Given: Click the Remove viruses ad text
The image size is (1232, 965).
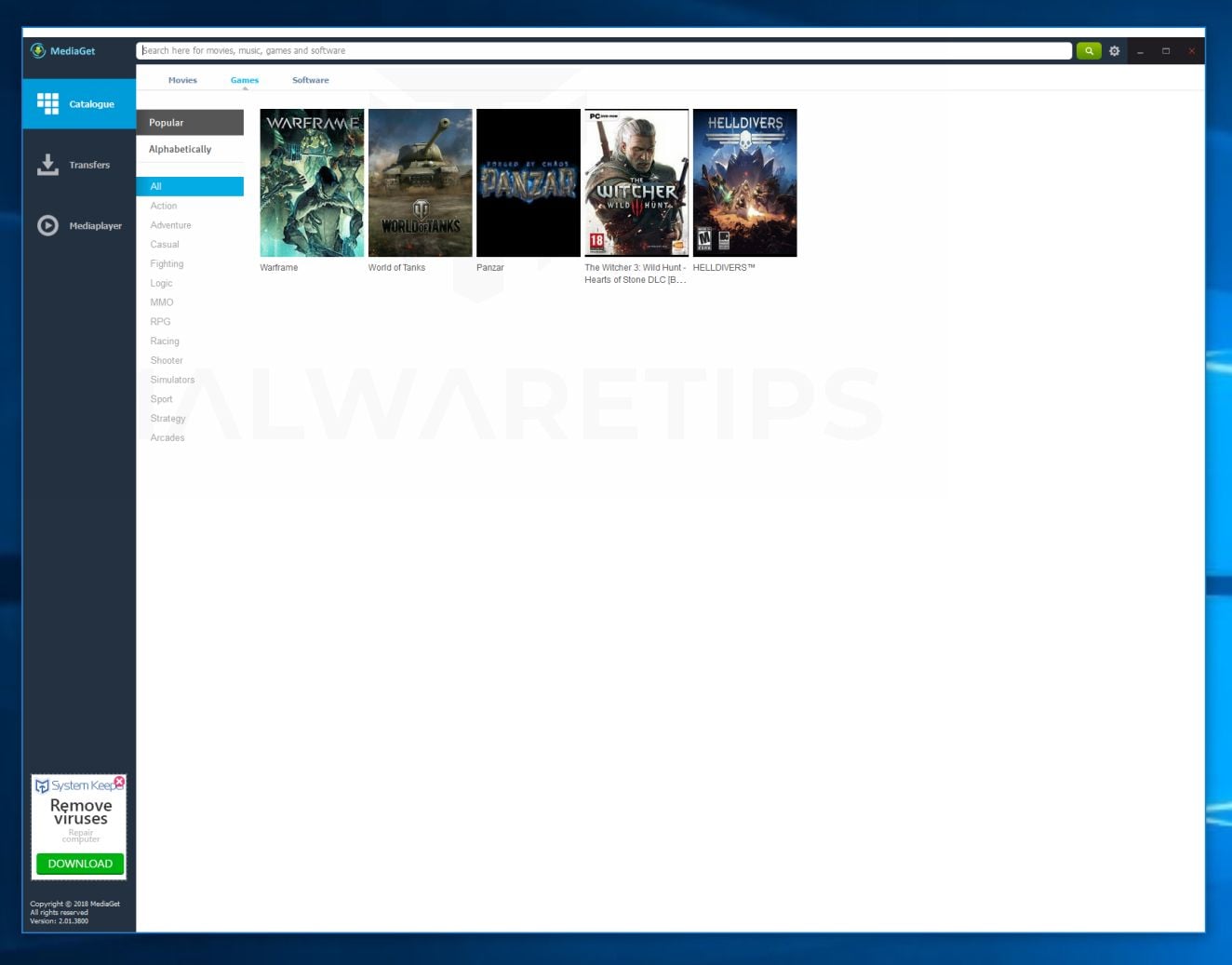Looking at the screenshot, I should pyautogui.click(x=81, y=811).
